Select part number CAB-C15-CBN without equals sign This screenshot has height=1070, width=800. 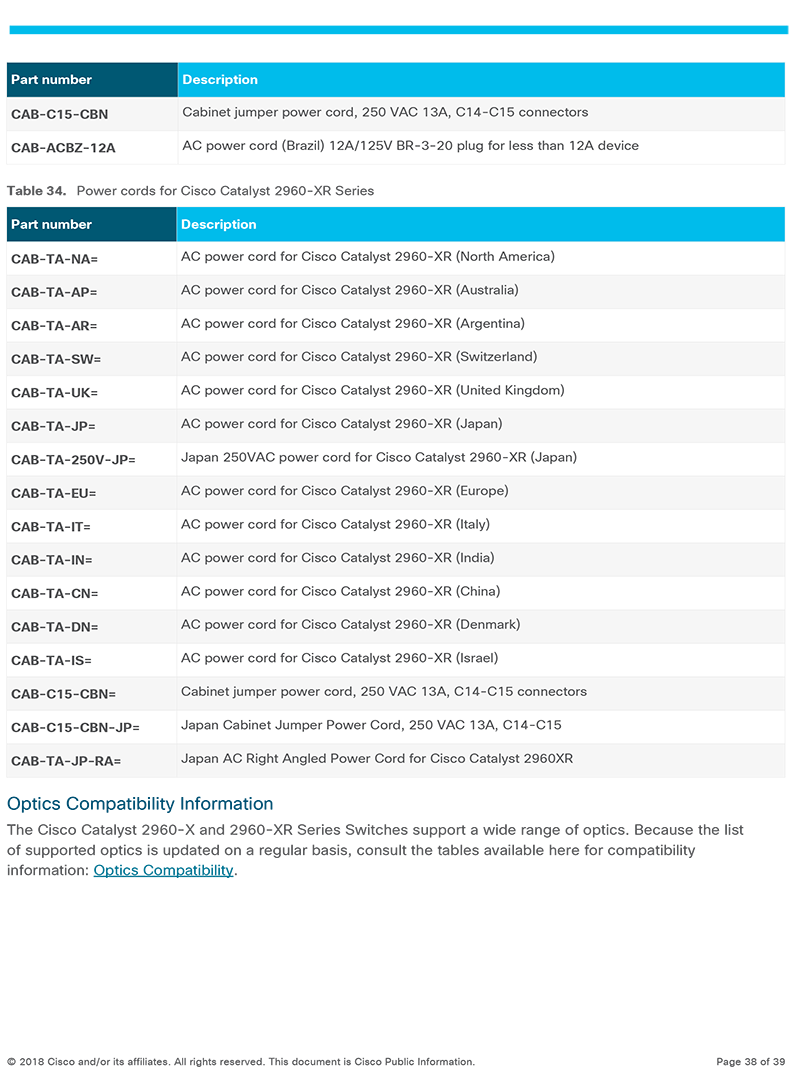click(x=59, y=114)
